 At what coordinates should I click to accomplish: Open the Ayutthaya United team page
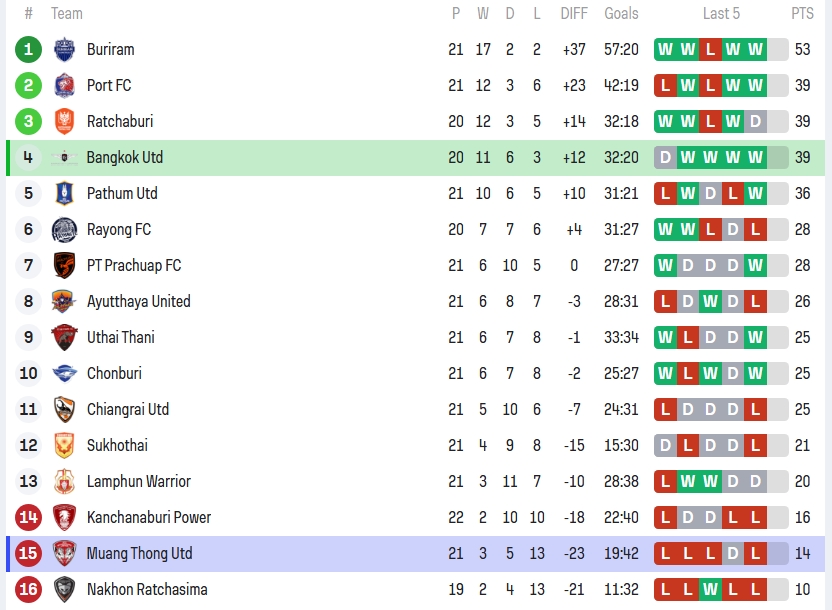pos(138,301)
